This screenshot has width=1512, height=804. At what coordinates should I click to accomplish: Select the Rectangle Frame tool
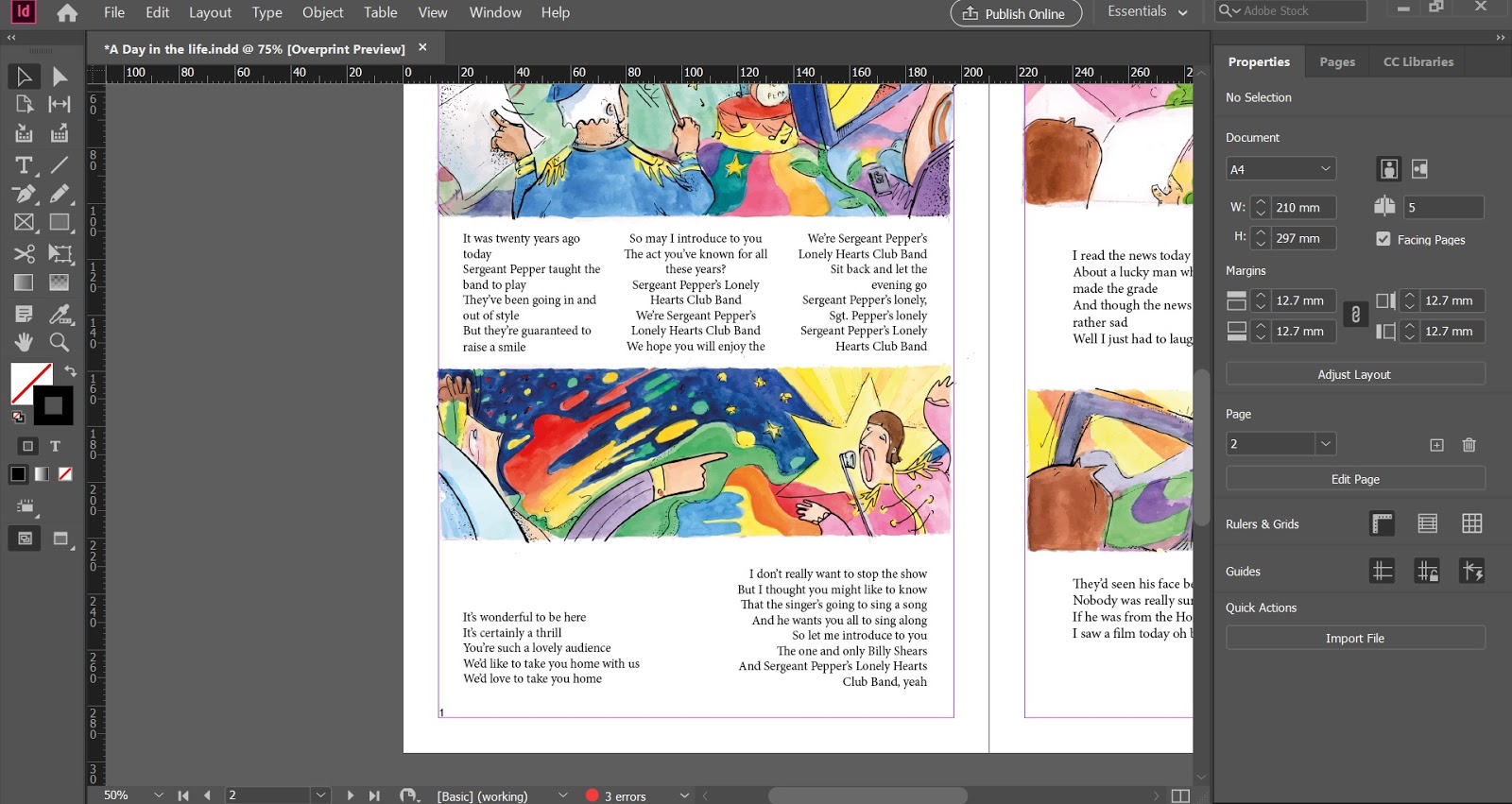pos(24,223)
